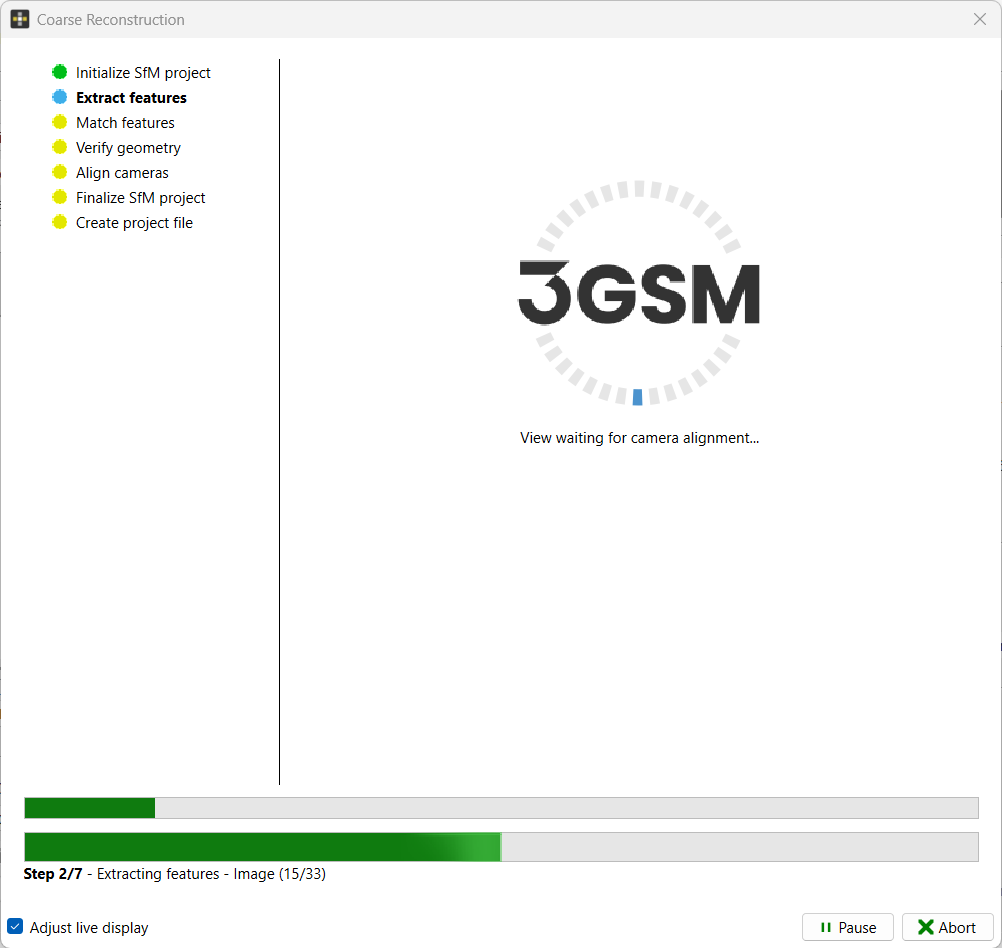Viewport: 1002px width, 948px height.
Task: Close the Coarse Reconstruction window
Action: [x=980, y=19]
